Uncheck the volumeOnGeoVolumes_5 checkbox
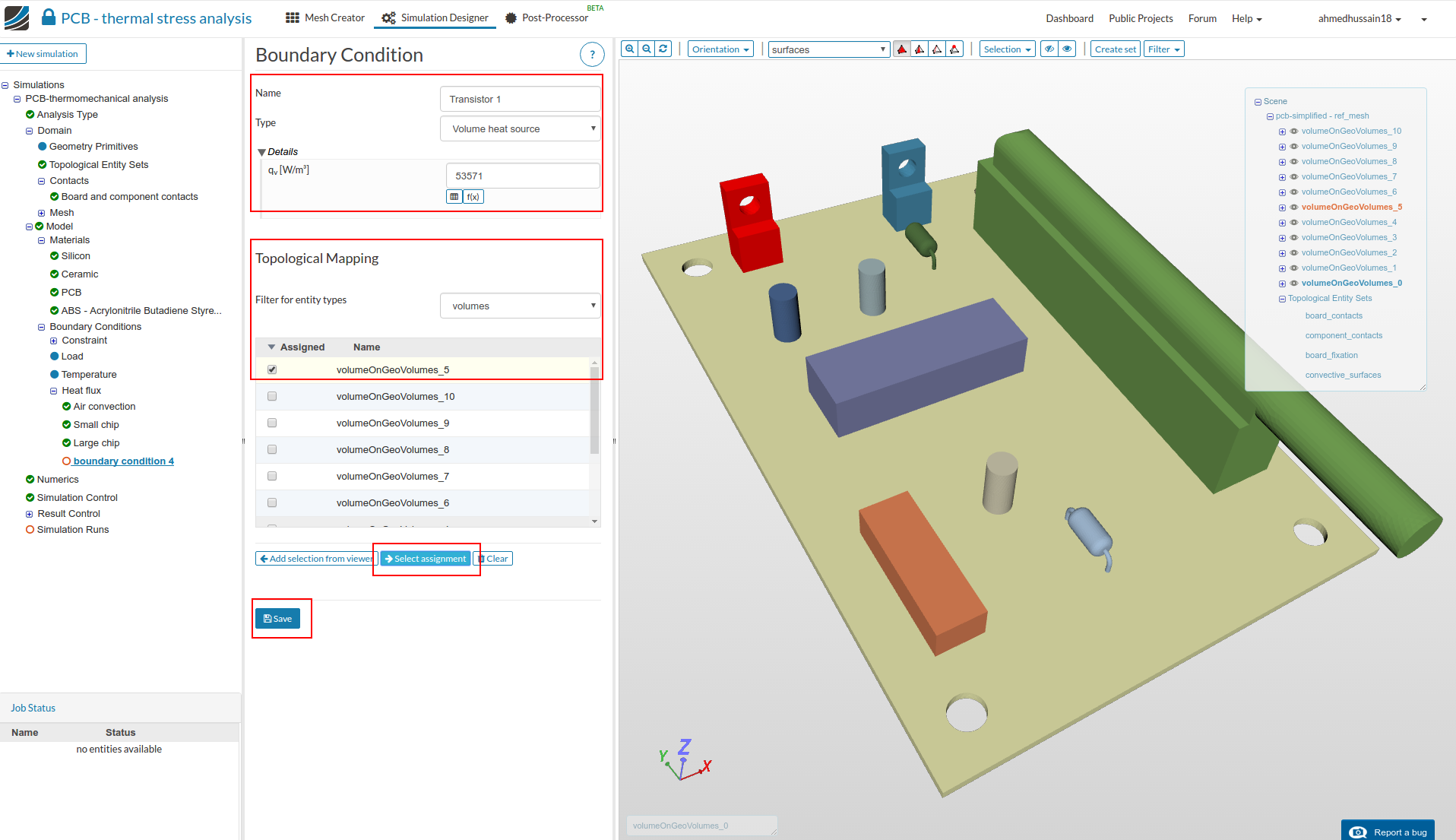1456x840 pixels. 272,370
